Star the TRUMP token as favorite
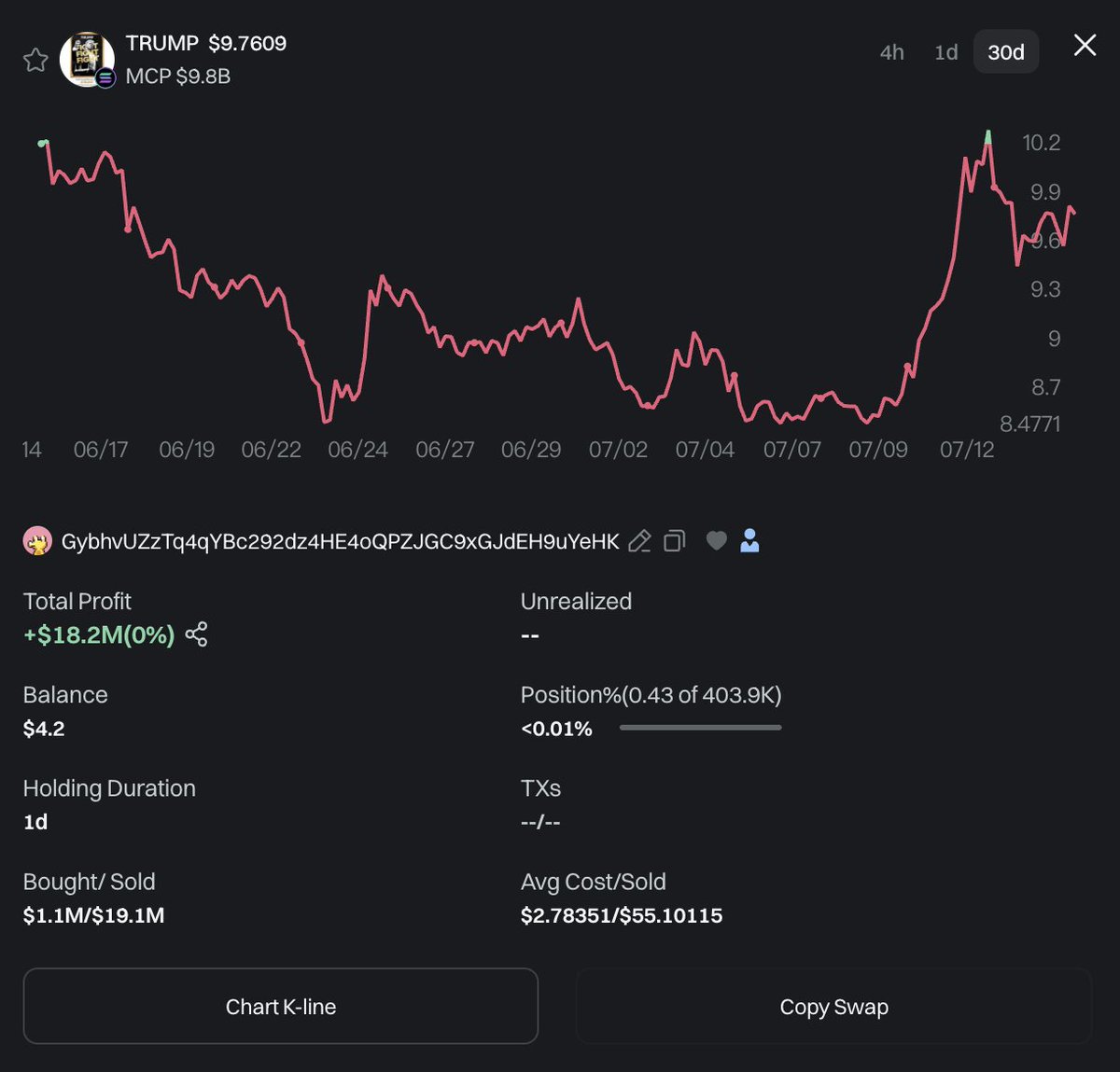This screenshot has height=1072, width=1120. [x=35, y=60]
